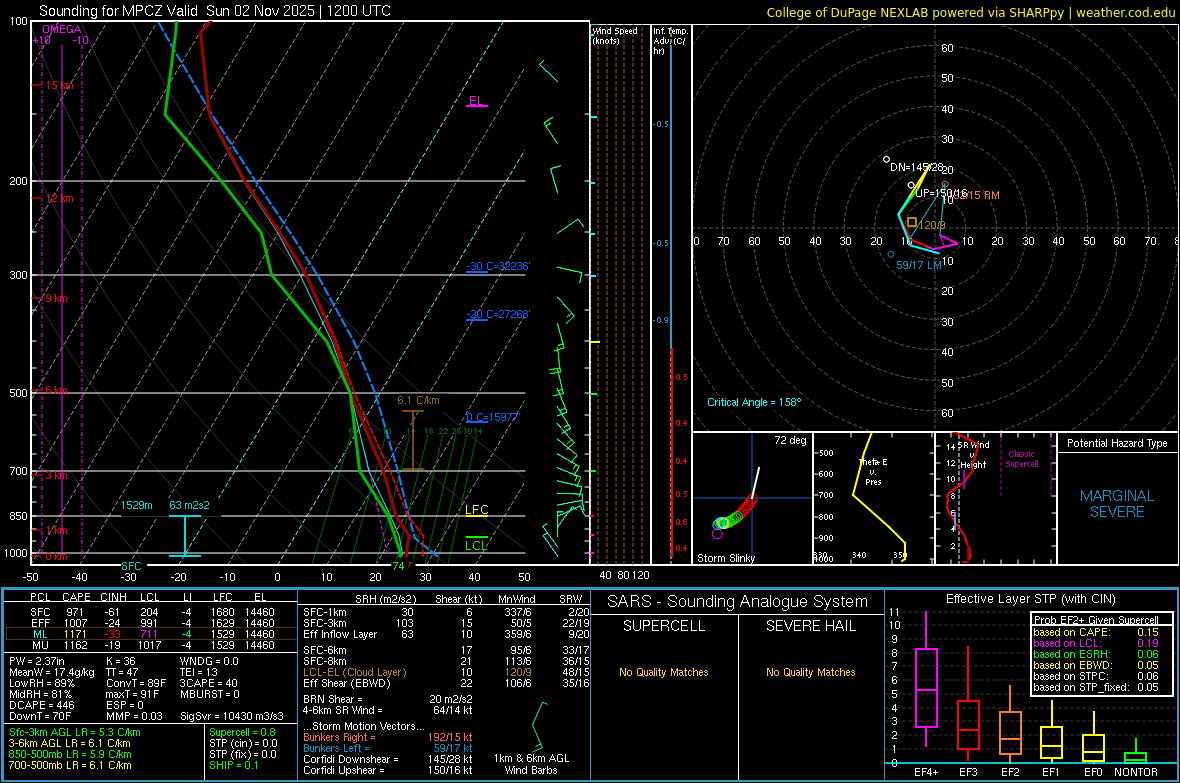Click the blue 'Bunkers Left =' line
The image size is (1180, 783).
[388, 748]
